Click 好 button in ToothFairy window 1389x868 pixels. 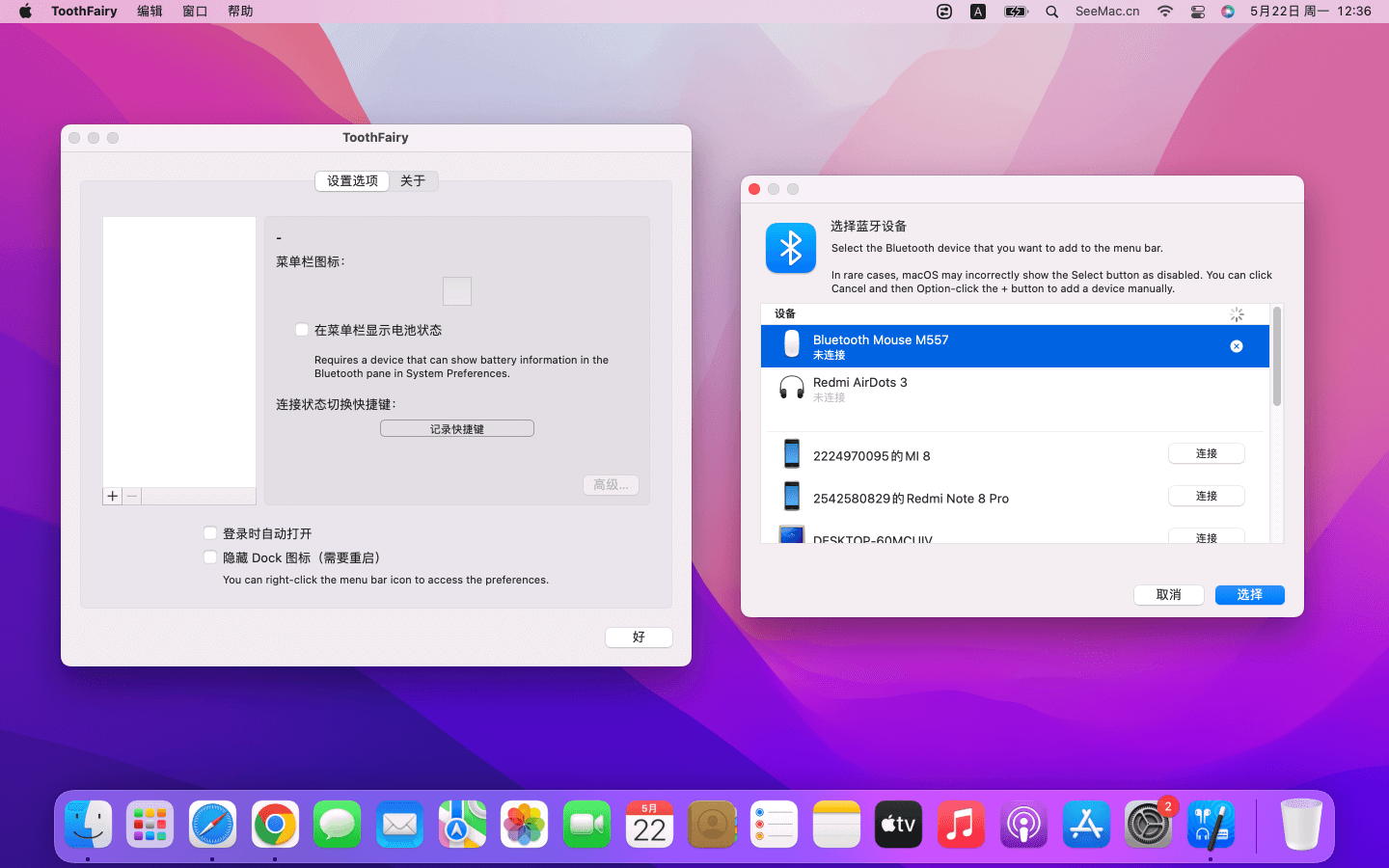click(639, 637)
